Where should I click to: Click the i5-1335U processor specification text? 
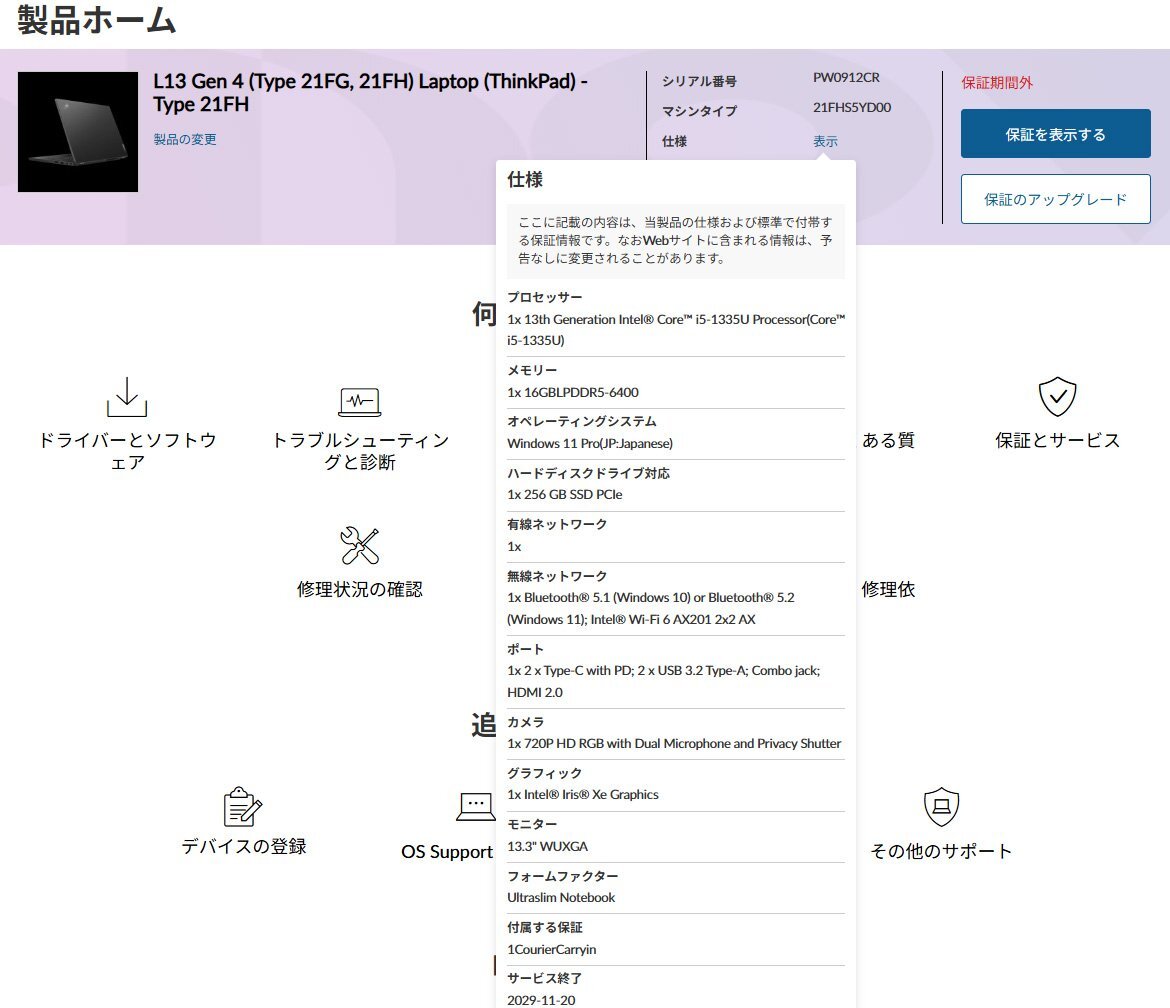[676, 330]
